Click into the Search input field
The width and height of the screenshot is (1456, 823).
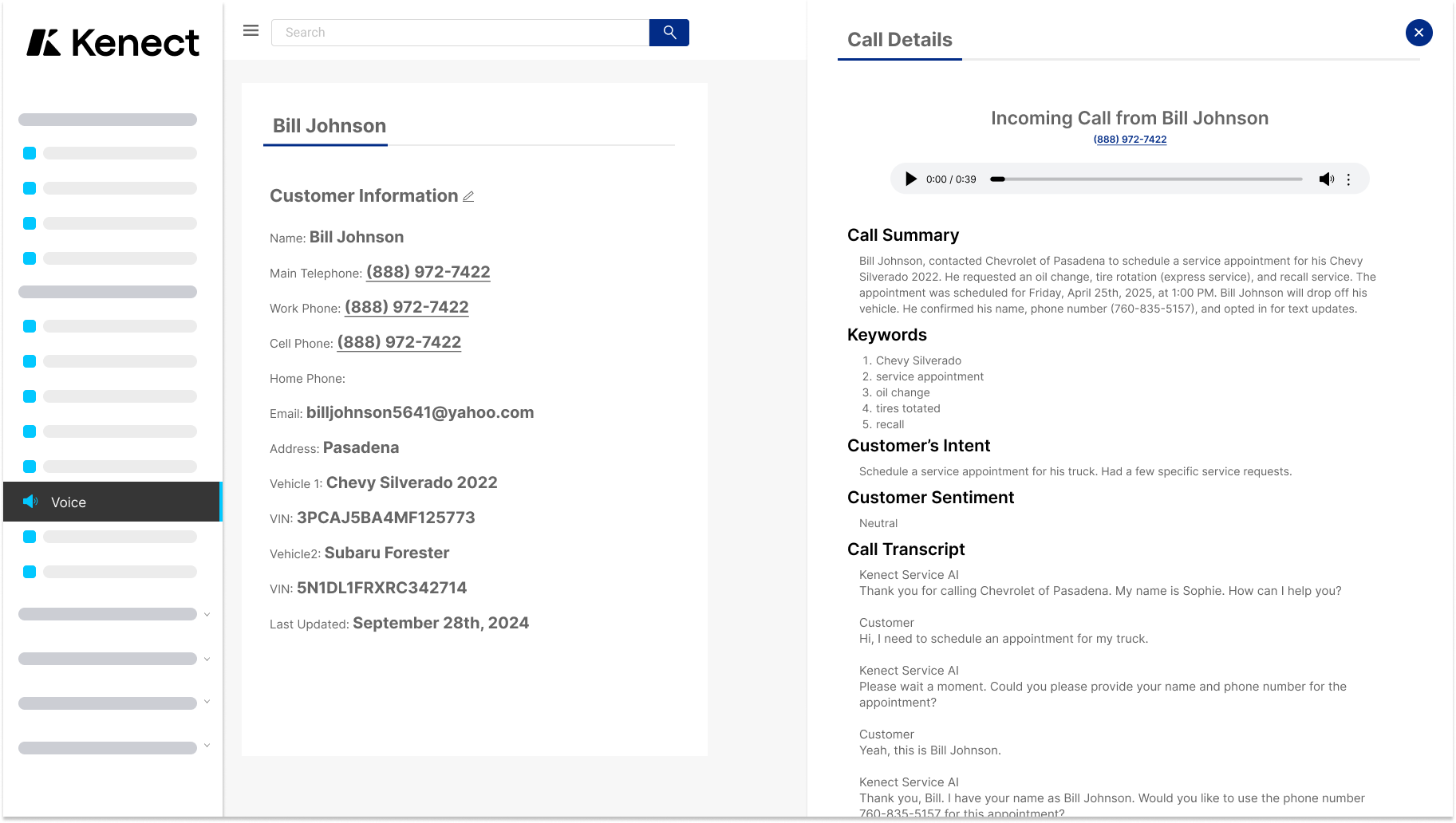click(460, 33)
